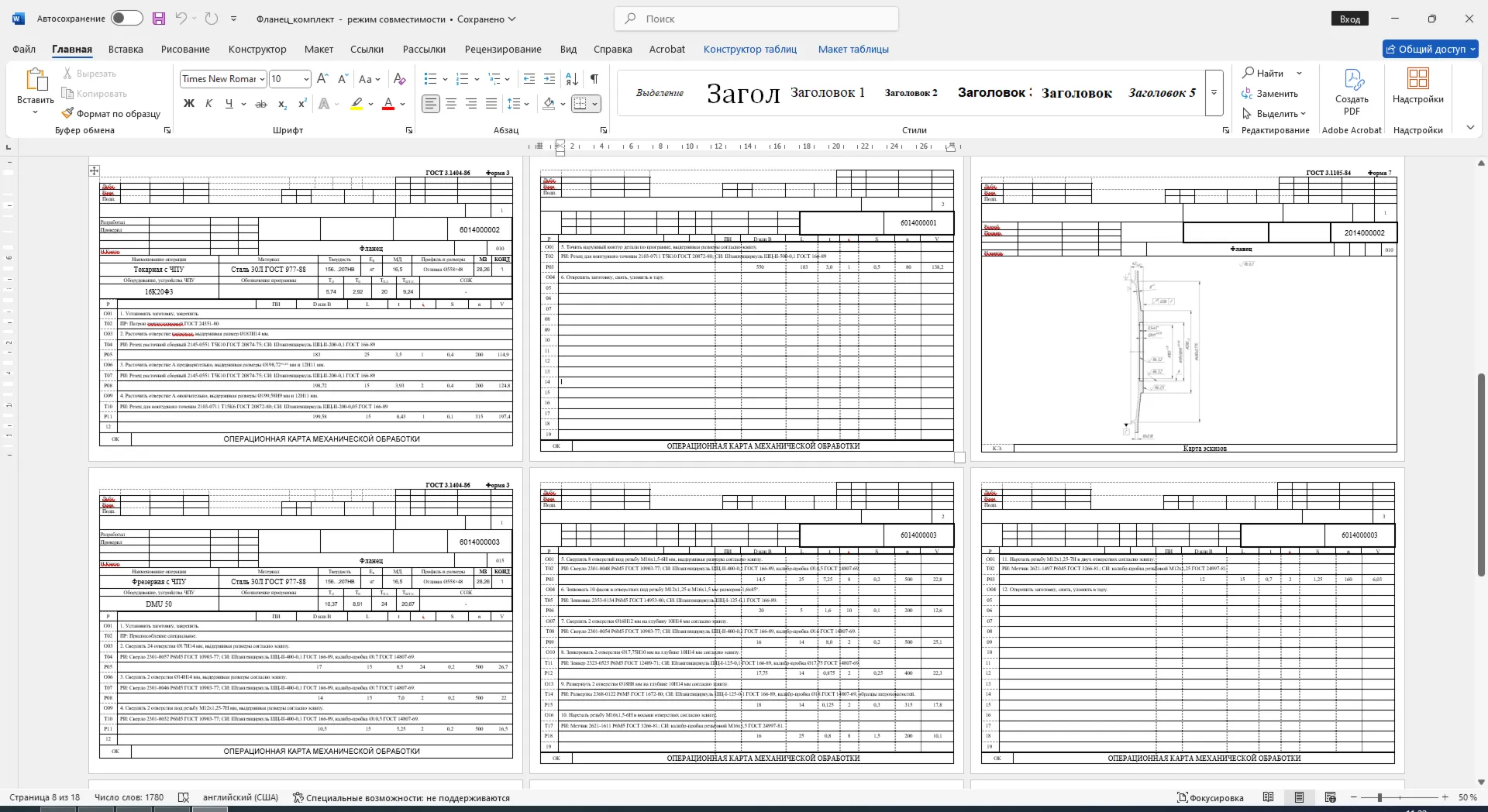This screenshot has width=1488, height=812.
Task: Toggle italic К formatting
Action: coord(208,103)
